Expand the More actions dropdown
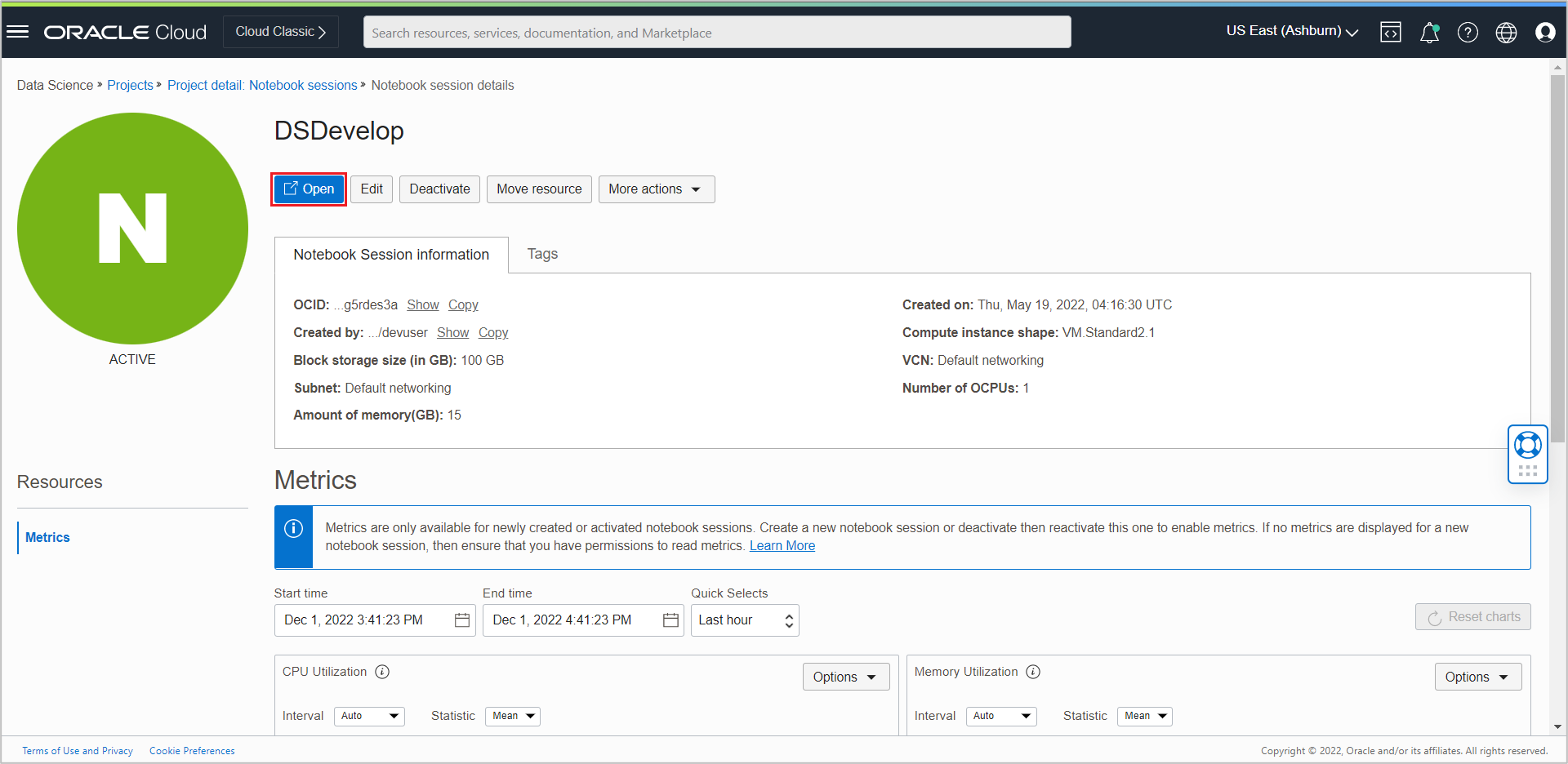 click(656, 189)
